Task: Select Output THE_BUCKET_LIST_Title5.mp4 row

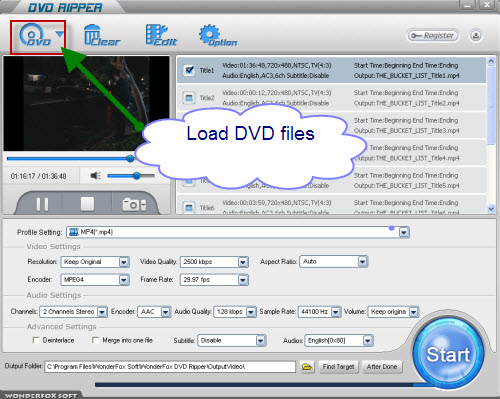Action: tap(406, 186)
